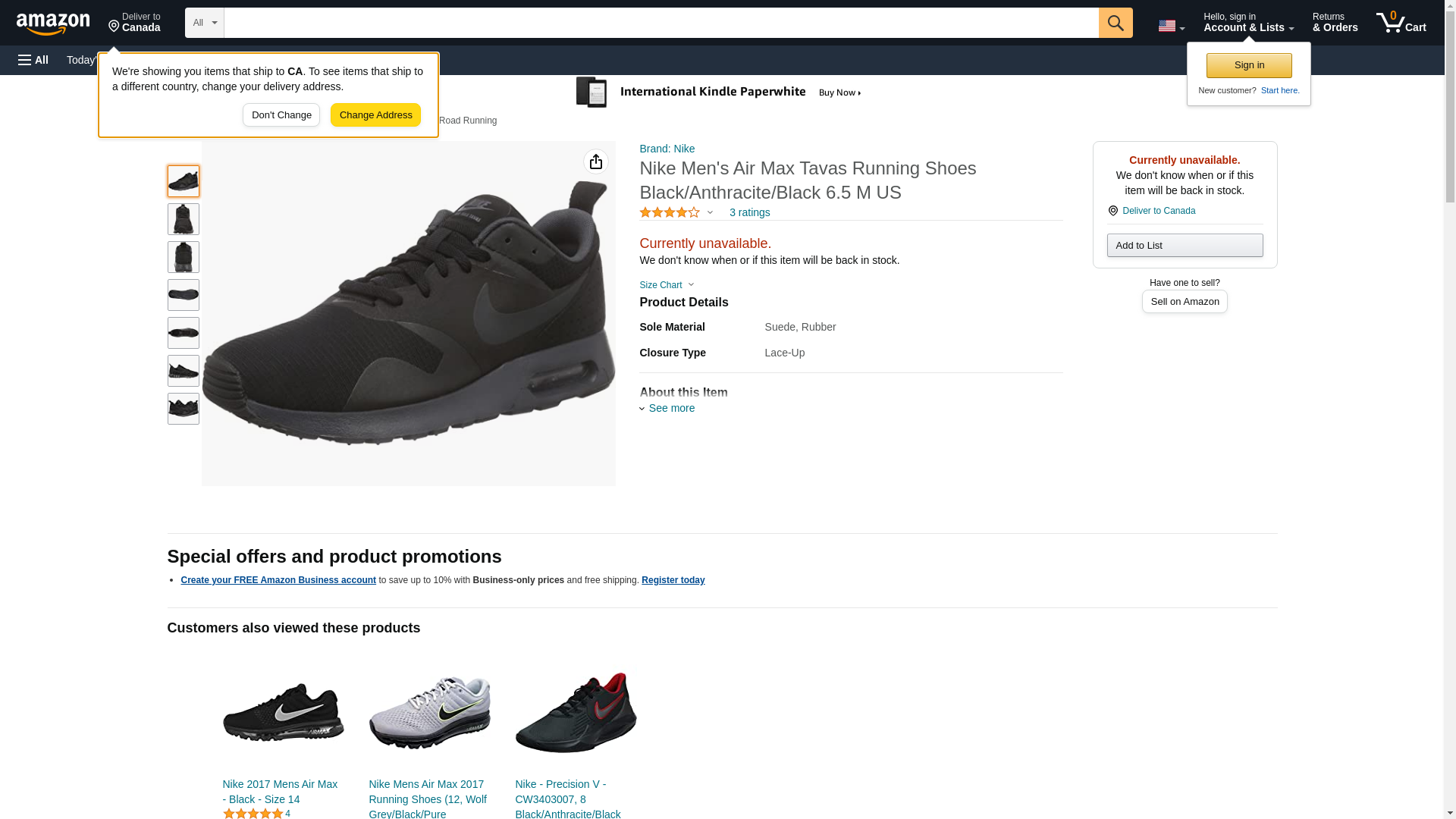Click the star rating icons
Screen dimensions: 1456x819
click(670, 213)
